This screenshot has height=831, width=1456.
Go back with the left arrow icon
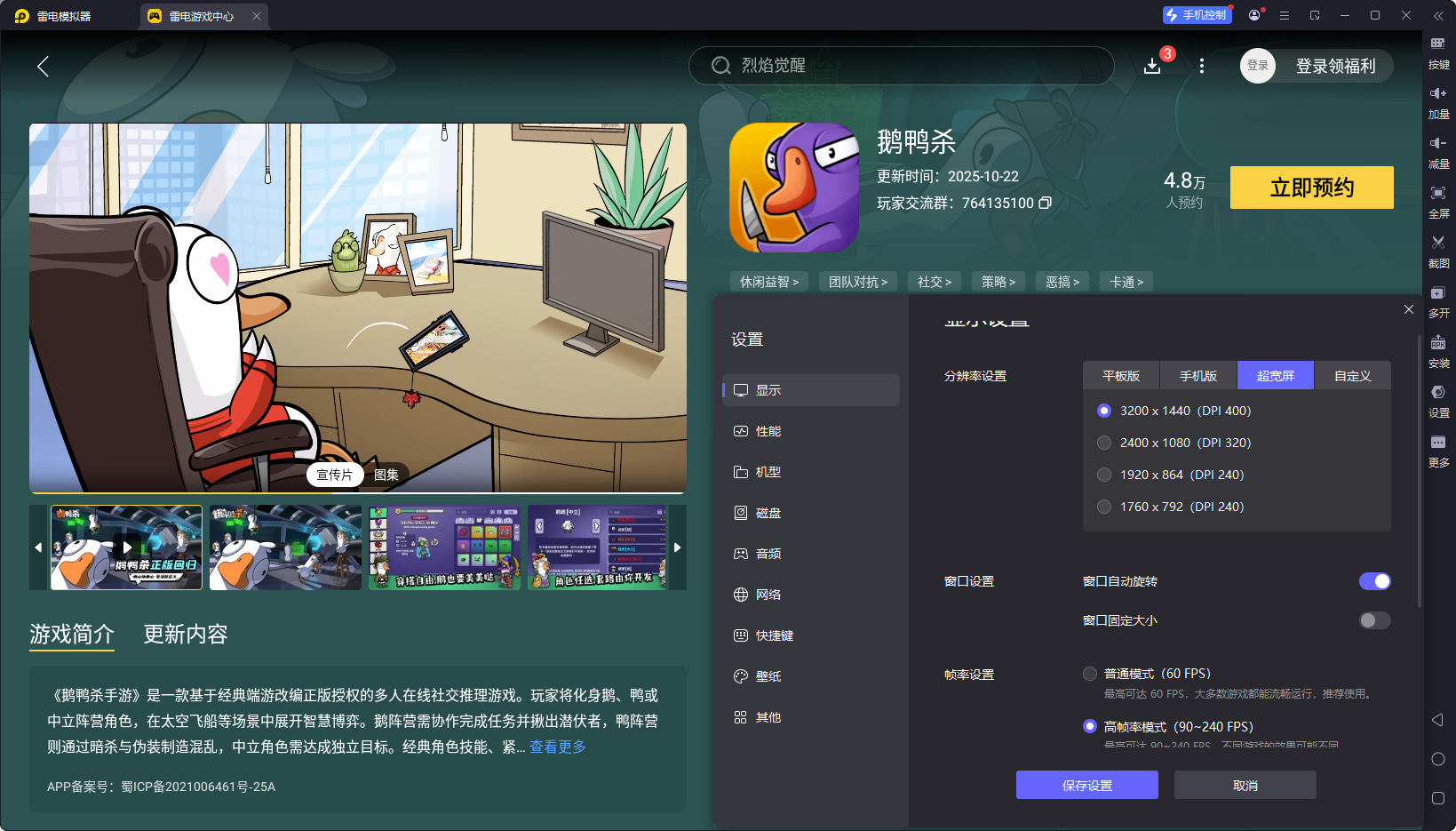43,66
